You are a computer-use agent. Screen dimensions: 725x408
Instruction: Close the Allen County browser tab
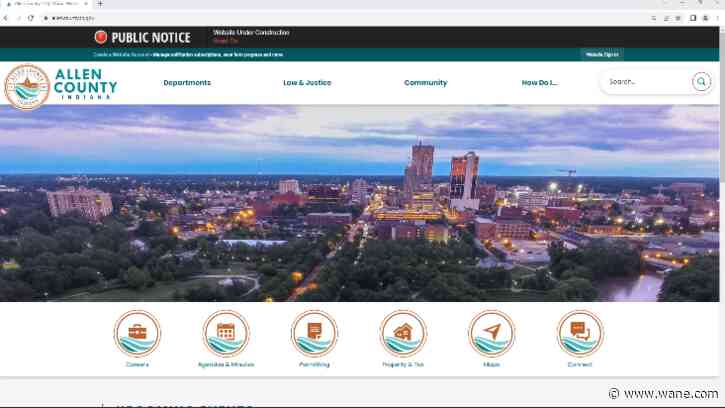click(86, 4)
